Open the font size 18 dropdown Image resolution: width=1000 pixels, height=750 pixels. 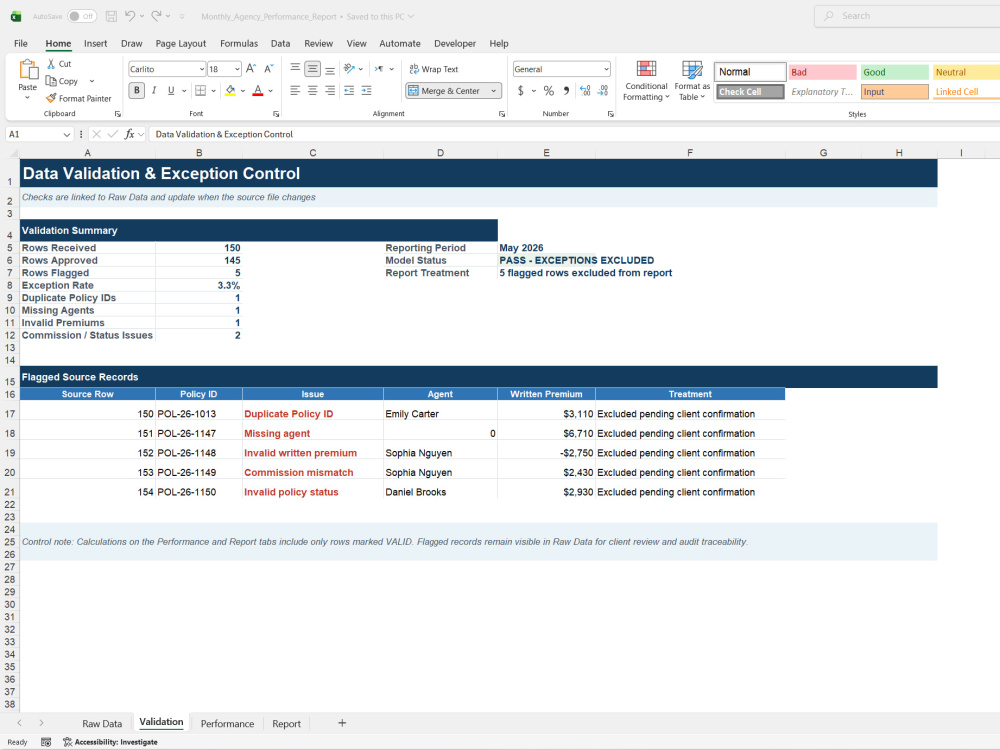click(237, 69)
